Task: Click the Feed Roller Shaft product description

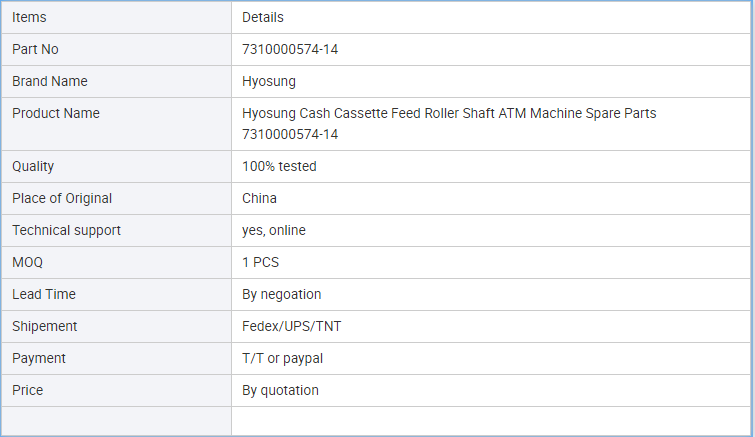Action: pos(449,124)
